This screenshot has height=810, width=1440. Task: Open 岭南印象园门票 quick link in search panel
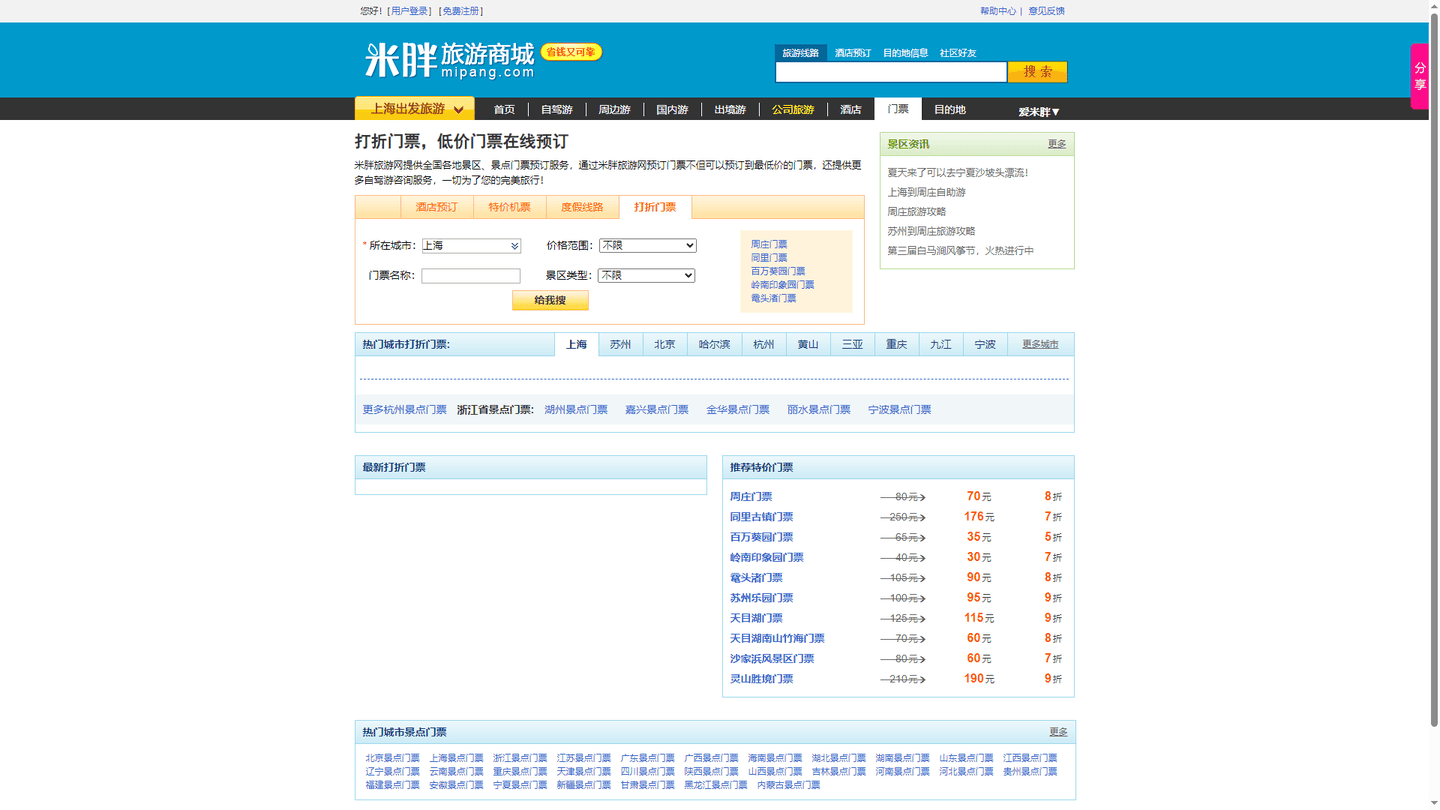783,285
